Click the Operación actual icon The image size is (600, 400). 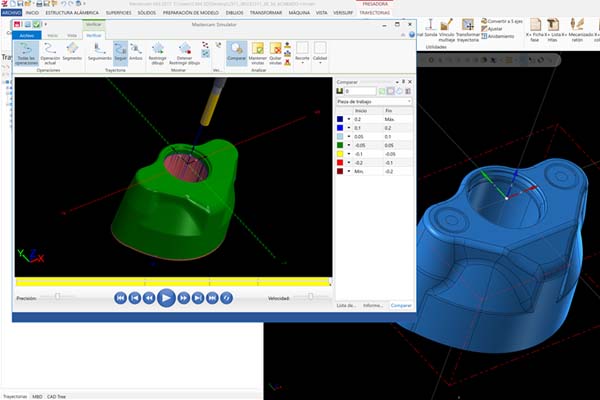pyautogui.click(x=50, y=51)
